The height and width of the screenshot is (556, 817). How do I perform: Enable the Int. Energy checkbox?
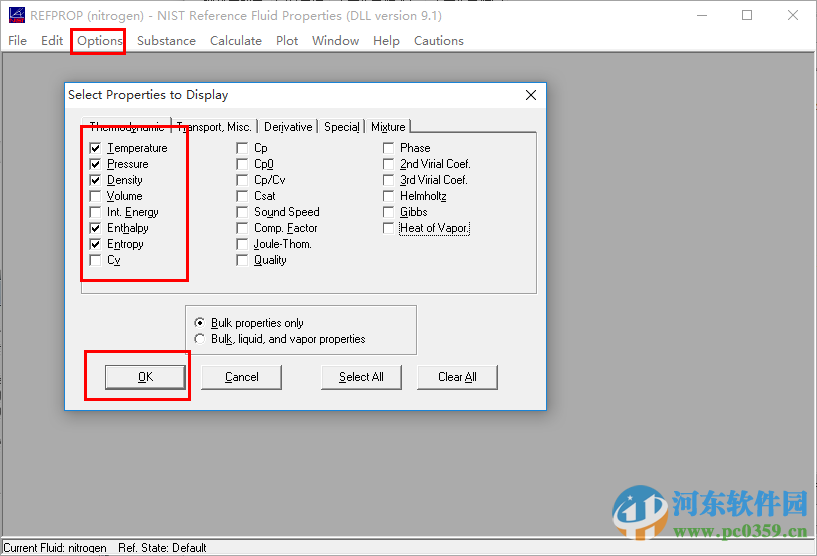click(x=95, y=212)
